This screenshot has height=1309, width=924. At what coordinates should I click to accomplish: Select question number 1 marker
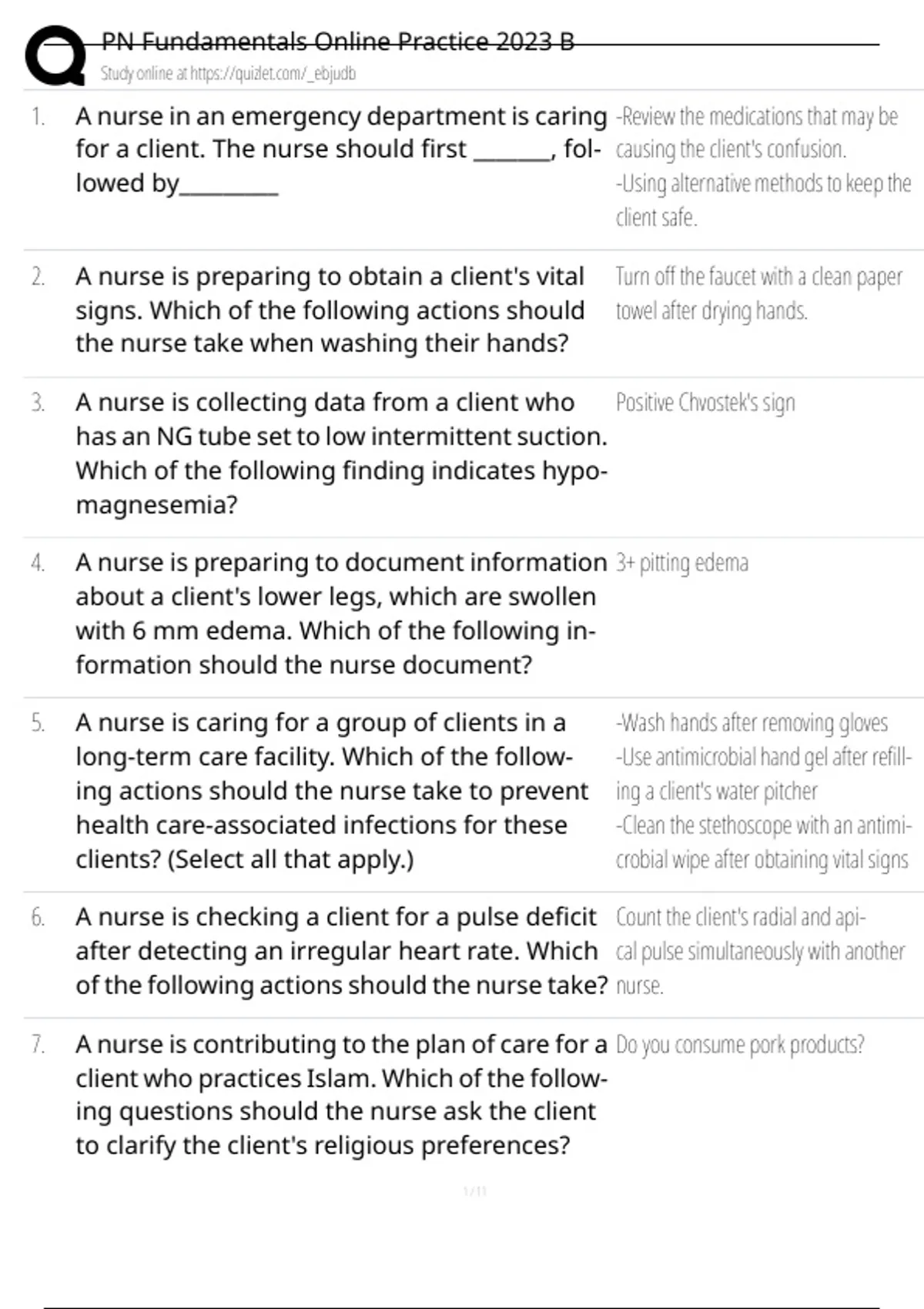(x=38, y=117)
